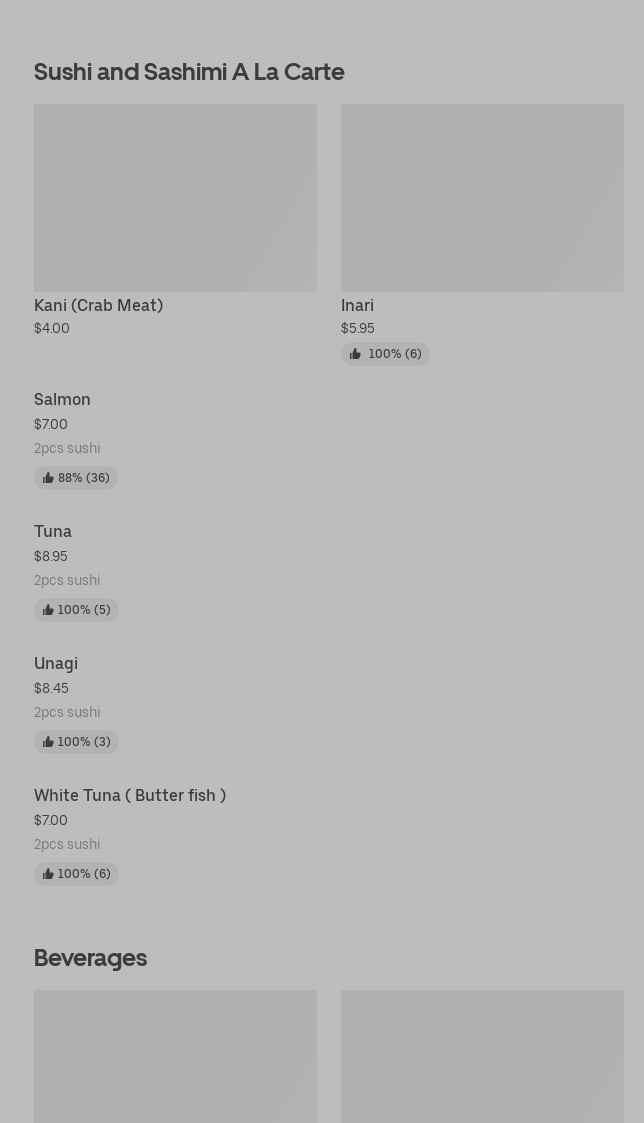Open the Inari menu item

357,305
